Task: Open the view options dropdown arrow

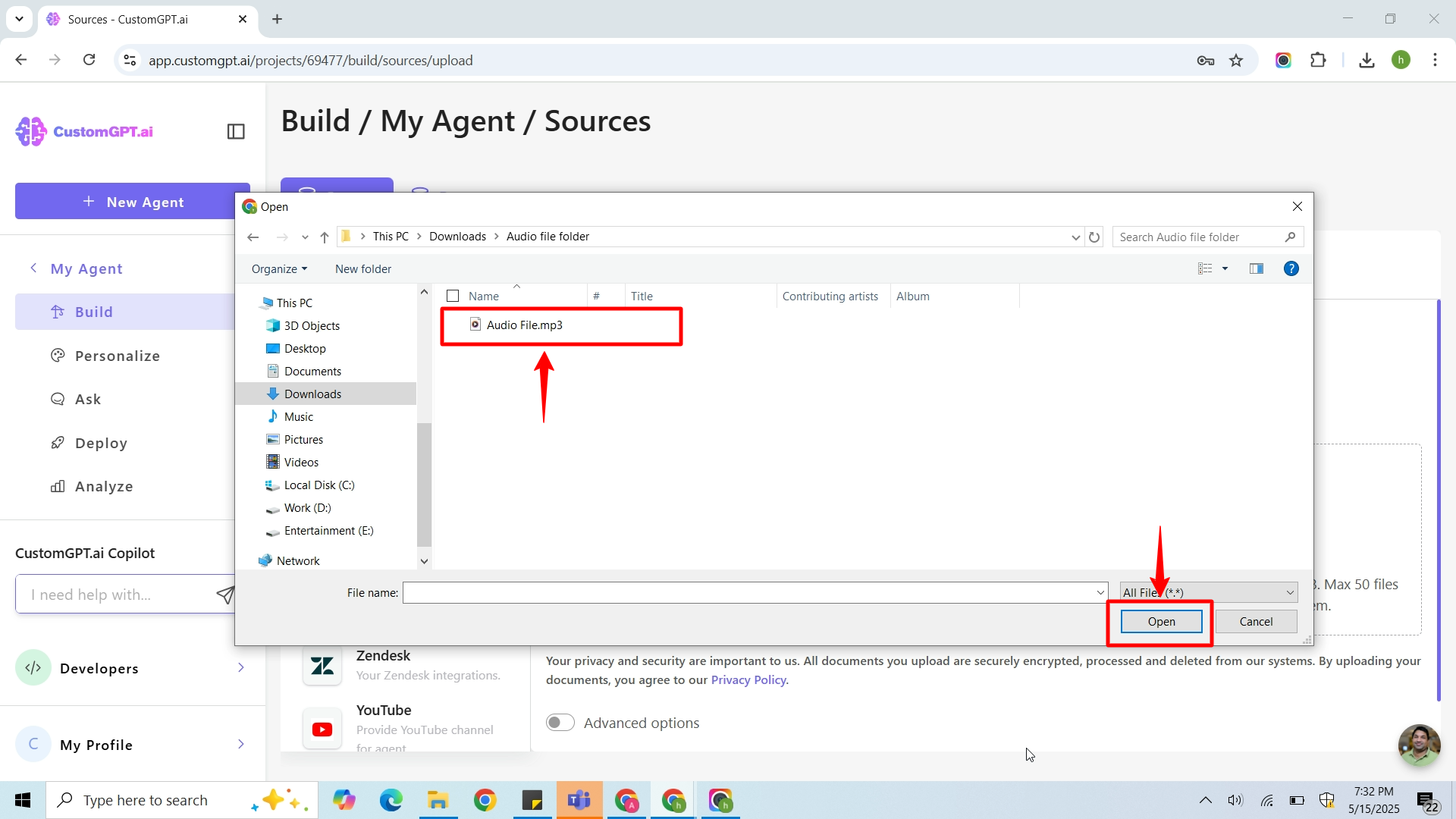Action: point(1225,268)
